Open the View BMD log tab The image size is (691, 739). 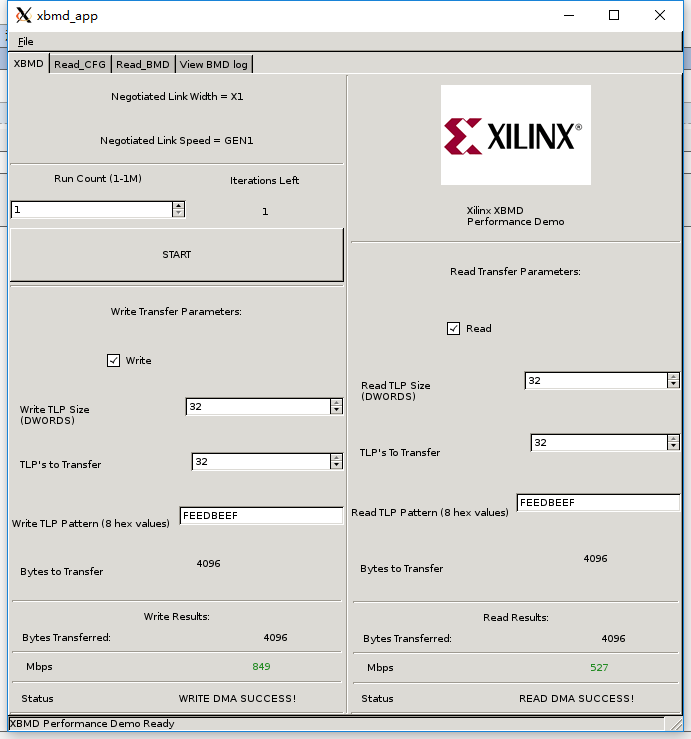(x=214, y=65)
